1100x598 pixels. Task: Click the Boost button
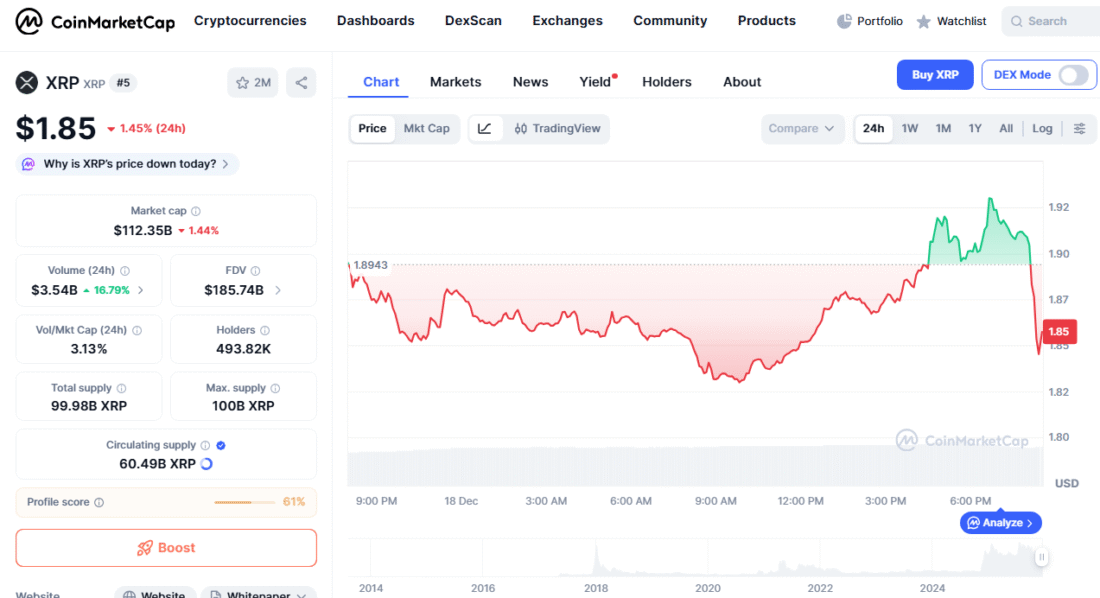click(166, 548)
